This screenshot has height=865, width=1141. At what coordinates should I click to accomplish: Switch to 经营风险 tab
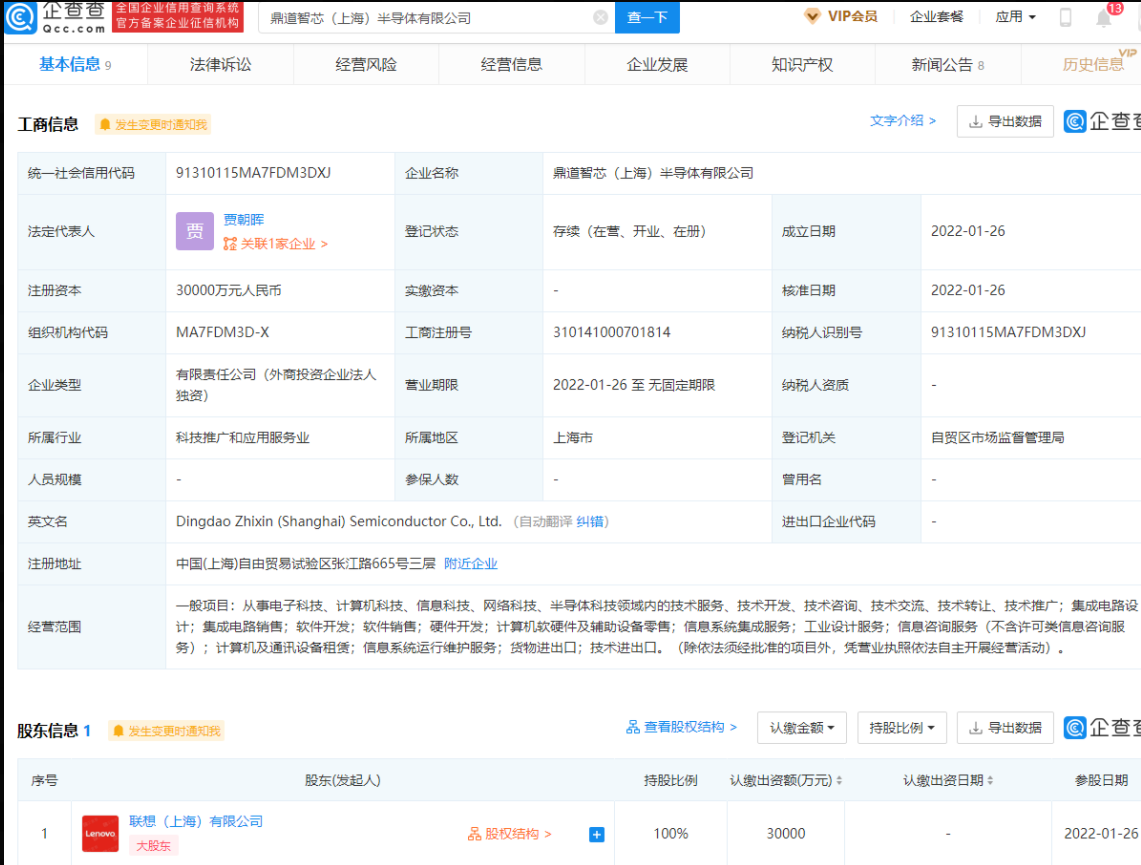coord(366,65)
